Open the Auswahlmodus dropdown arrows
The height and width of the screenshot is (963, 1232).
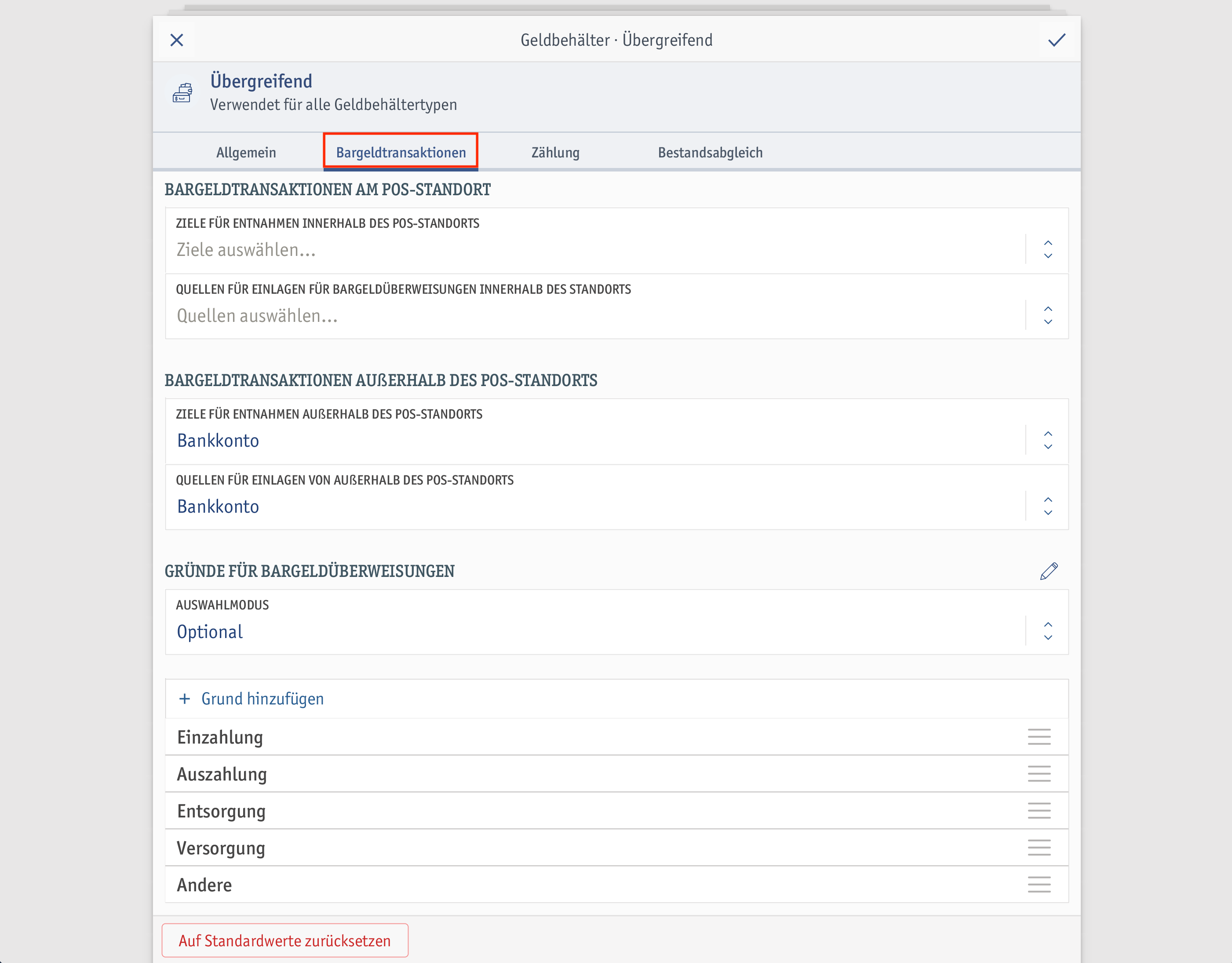(1048, 631)
